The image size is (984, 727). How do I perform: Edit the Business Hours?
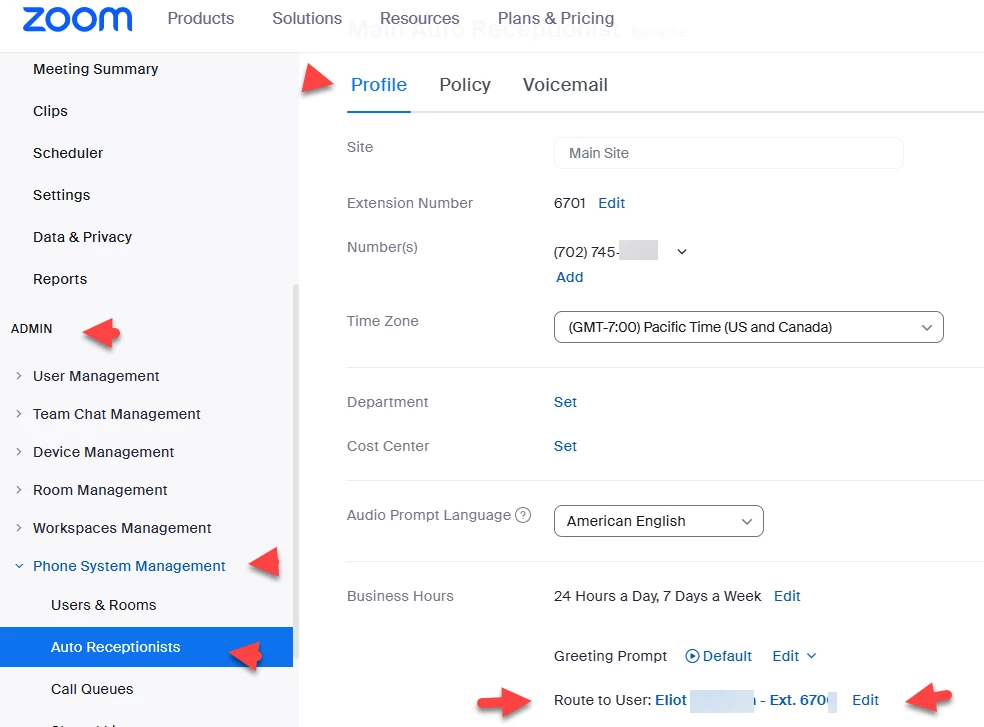pyautogui.click(x=787, y=596)
